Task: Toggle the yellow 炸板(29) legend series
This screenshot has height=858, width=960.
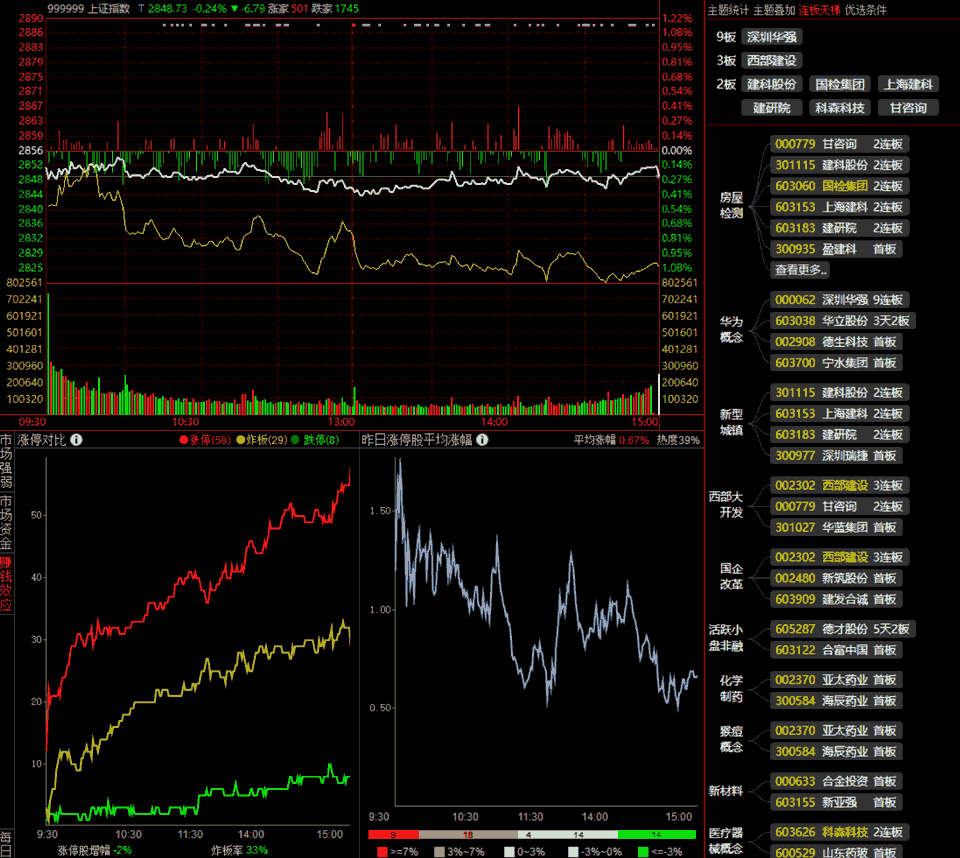Action: point(262,440)
